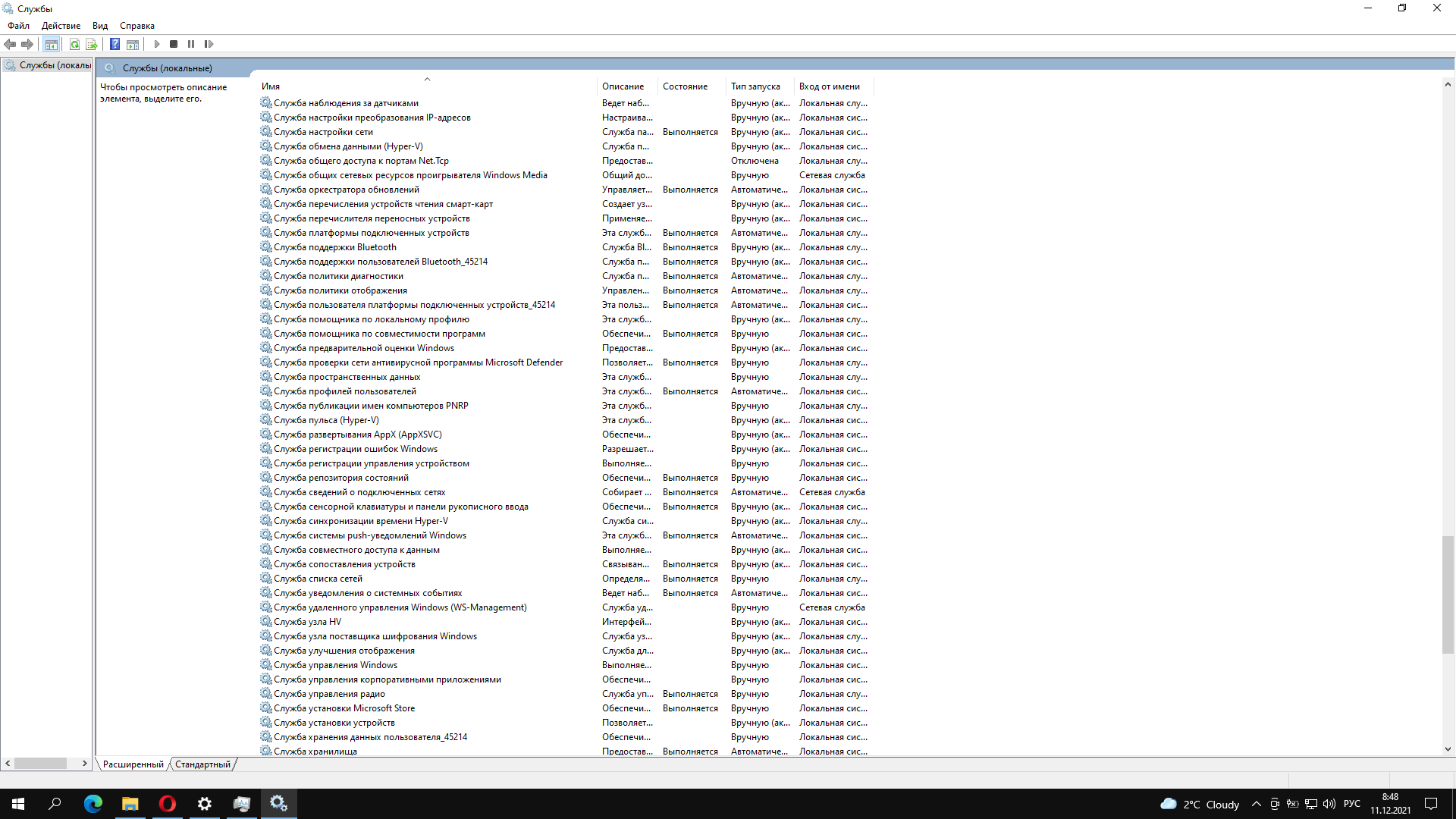1456x819 pixels.
Task: Click the Start Service play icon
Action: pos(157,44)
